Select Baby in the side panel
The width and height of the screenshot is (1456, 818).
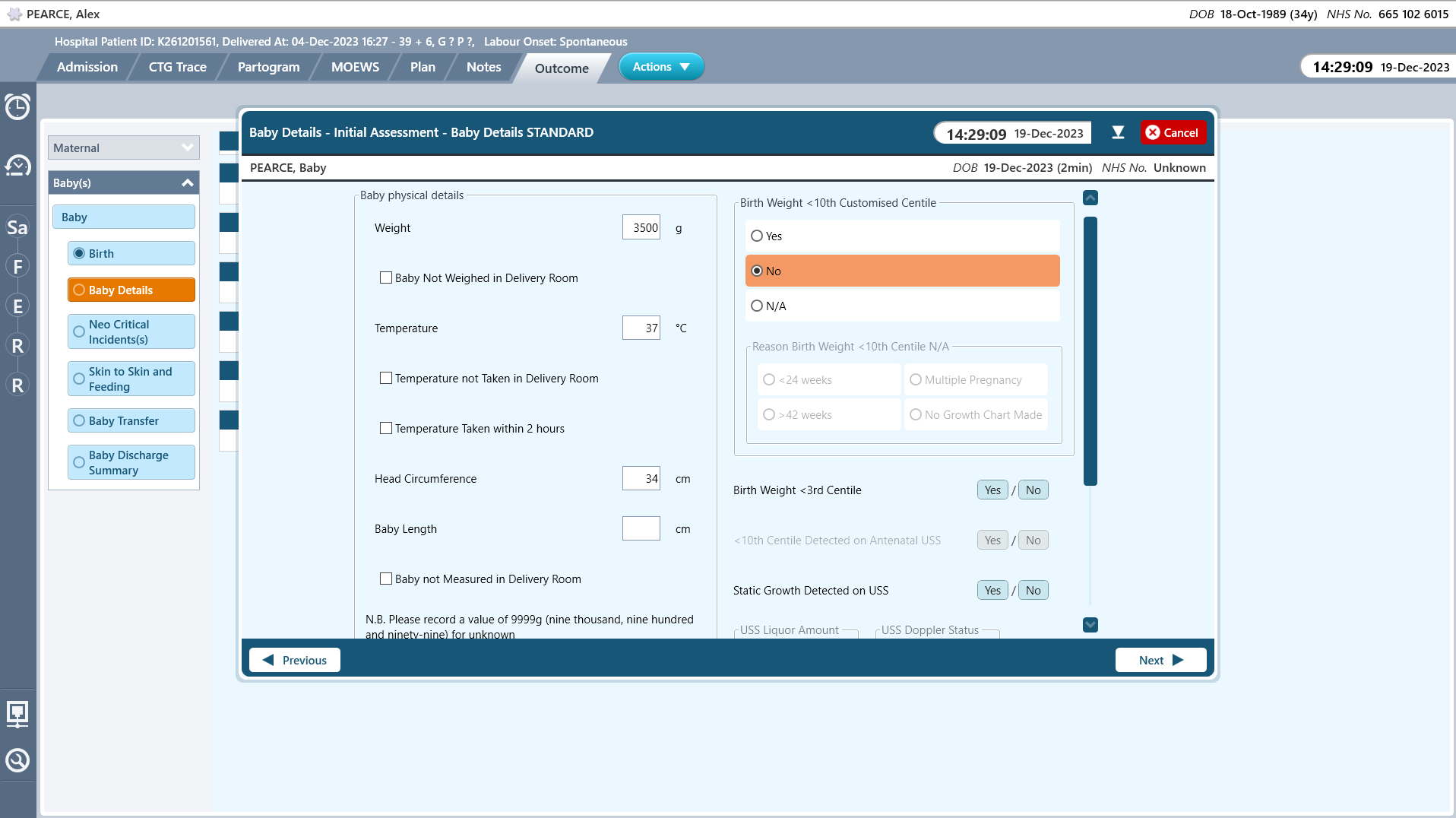point(124,217)
